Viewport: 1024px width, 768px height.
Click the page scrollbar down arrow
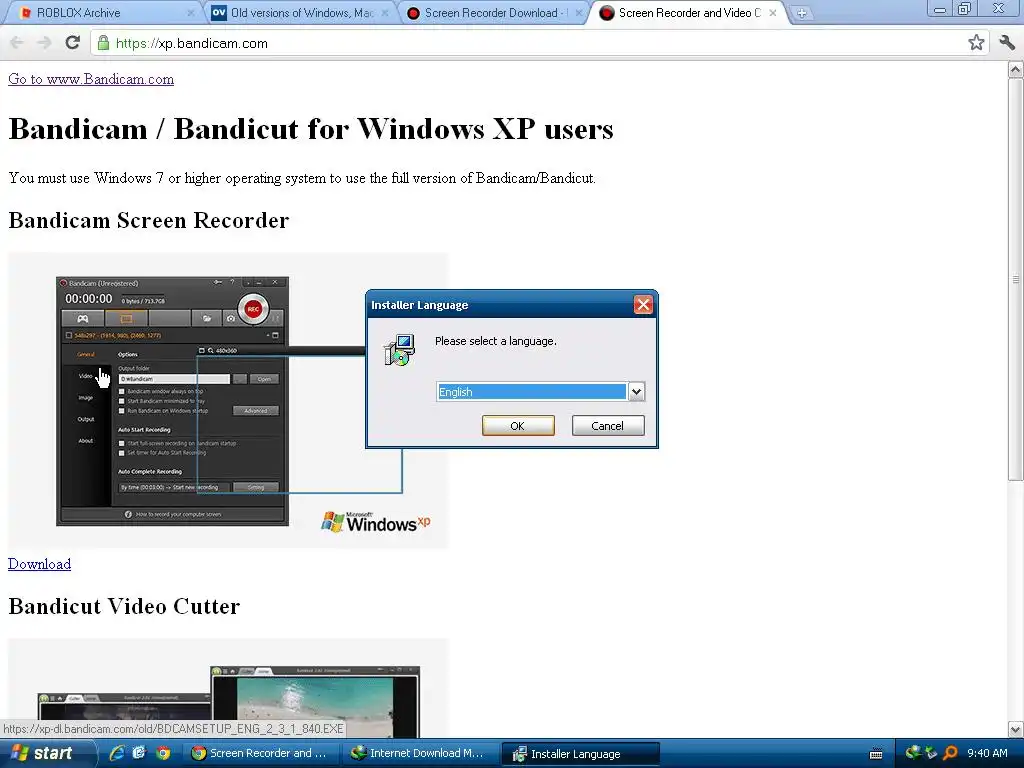coord(1016,729)
